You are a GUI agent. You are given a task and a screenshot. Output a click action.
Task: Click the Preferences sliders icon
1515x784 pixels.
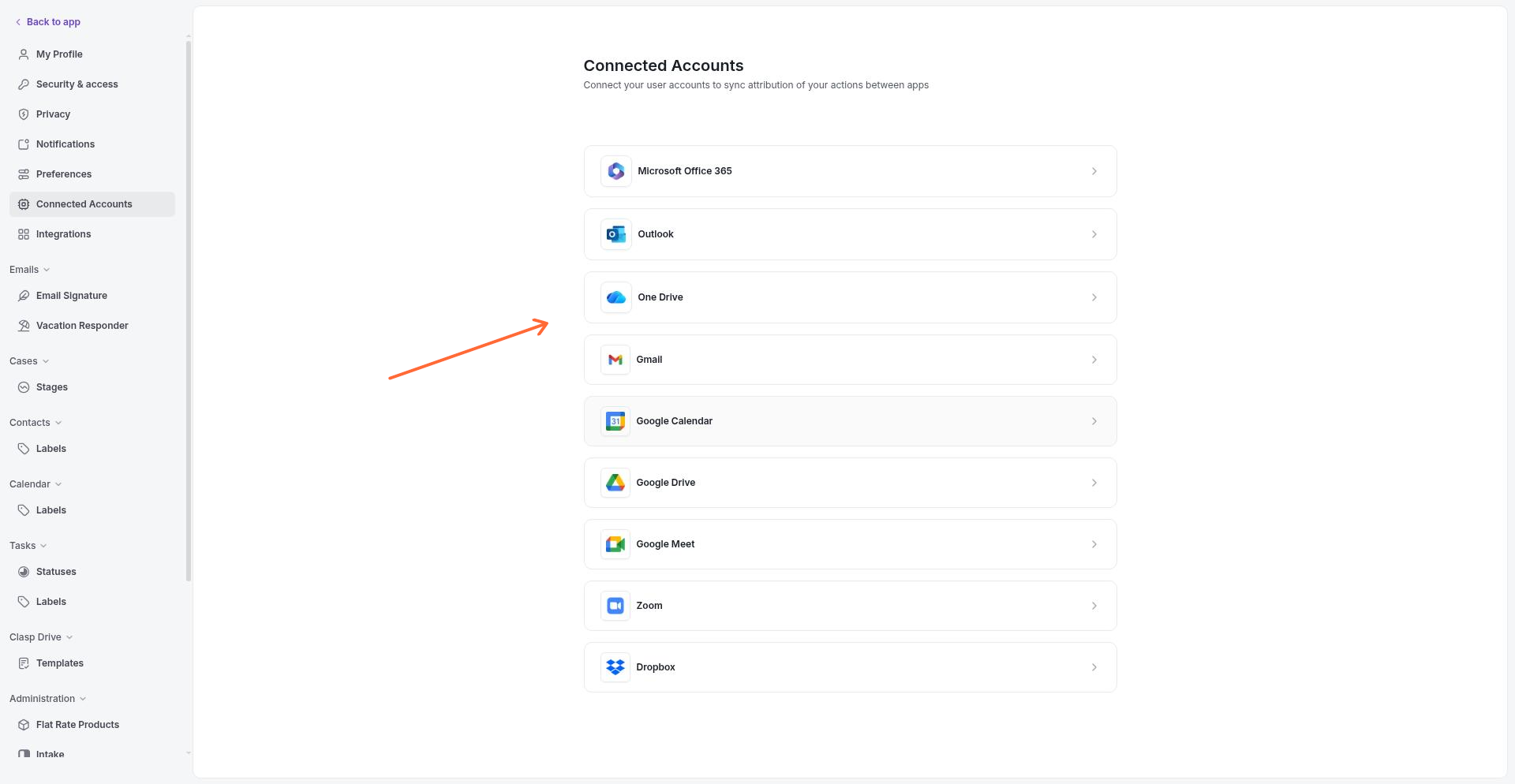point(24,174)
